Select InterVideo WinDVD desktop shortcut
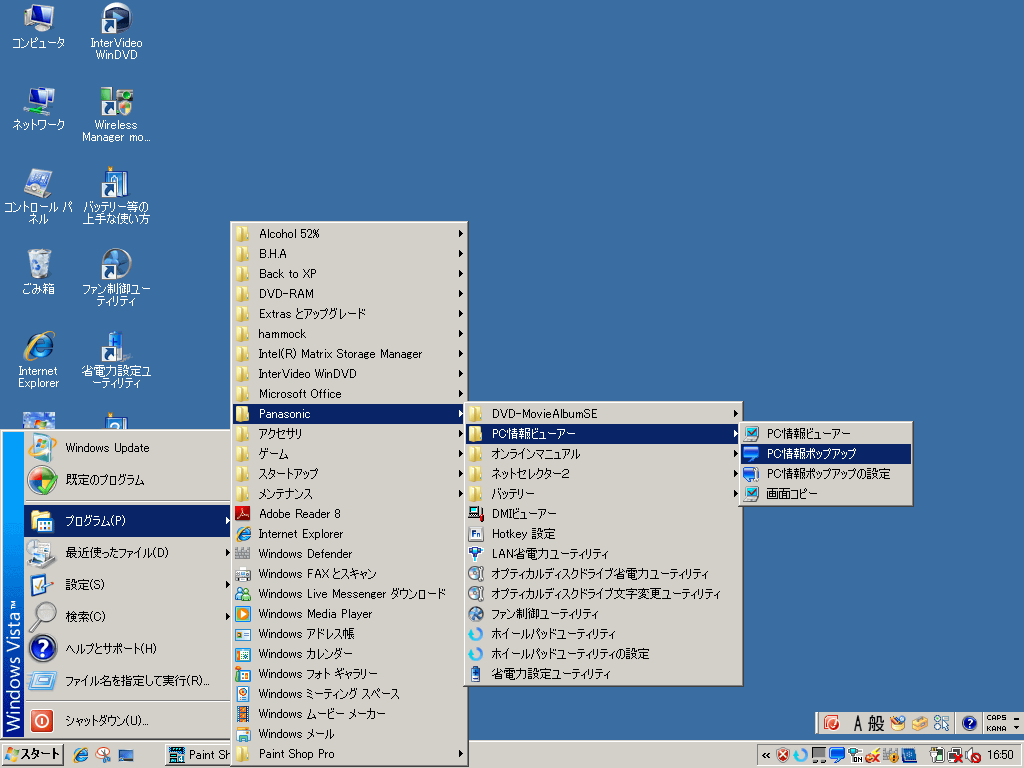This screenshot has width=1024, height=768. click(x=116, y=31)
